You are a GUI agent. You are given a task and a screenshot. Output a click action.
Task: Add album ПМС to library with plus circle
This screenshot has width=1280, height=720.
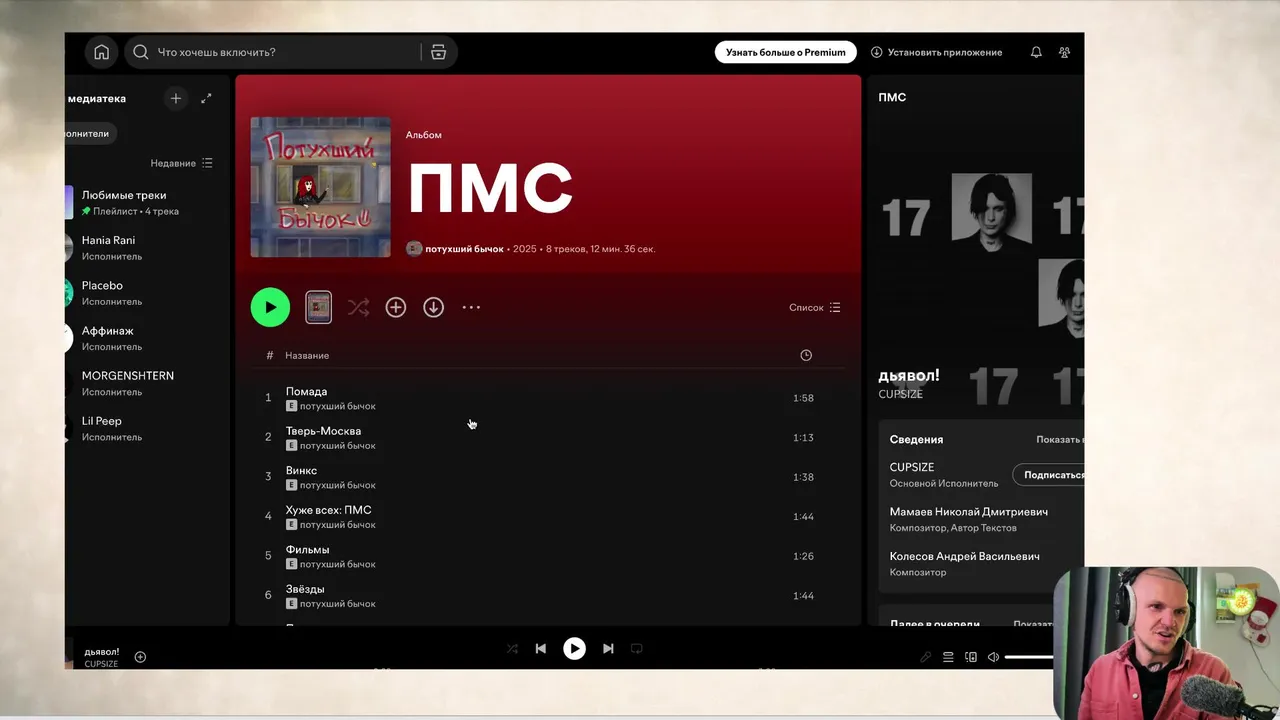tap(396, 307)
